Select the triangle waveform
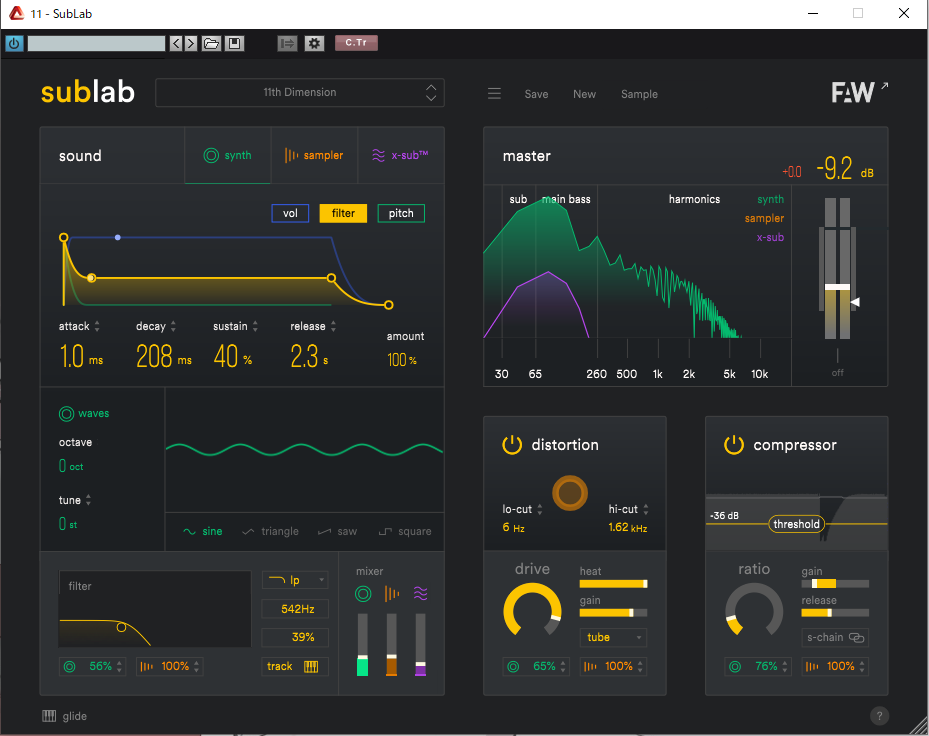The image size is (929, 736). click(271, 532)
